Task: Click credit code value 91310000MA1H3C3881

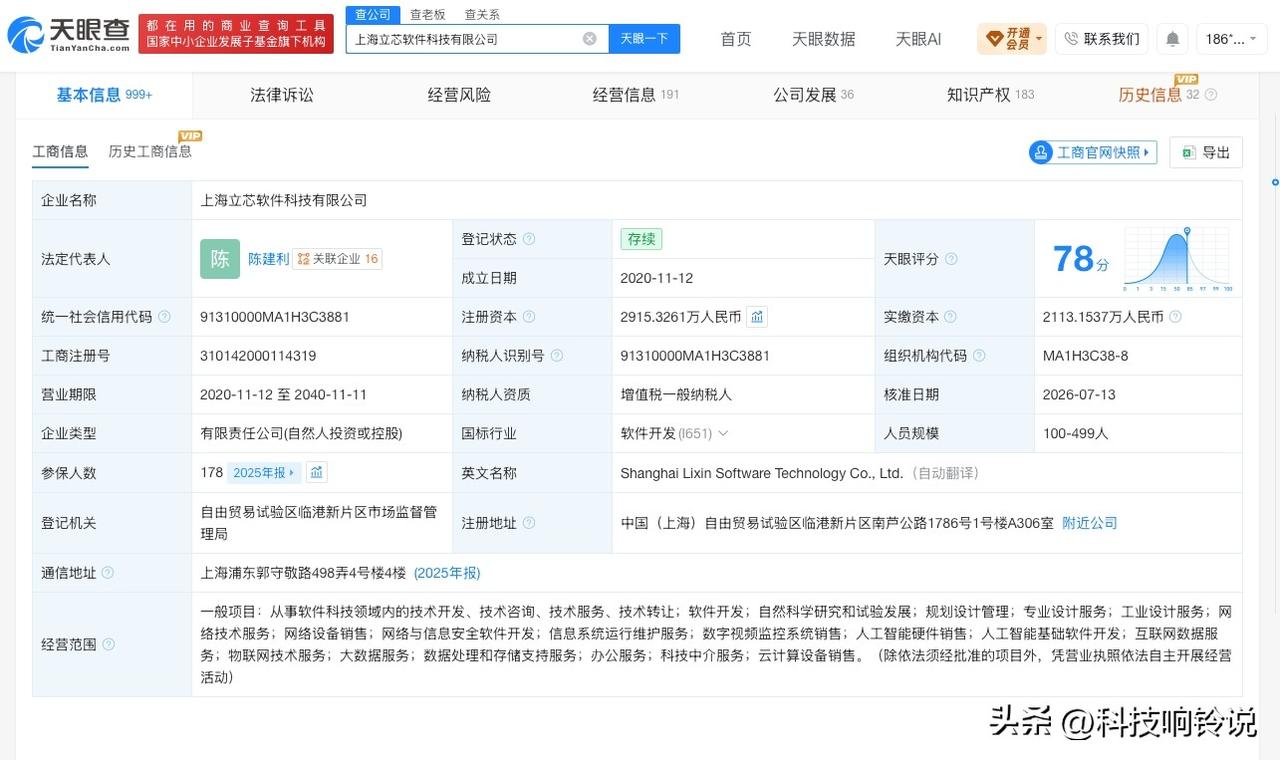Action: click(x=275, y=317)
